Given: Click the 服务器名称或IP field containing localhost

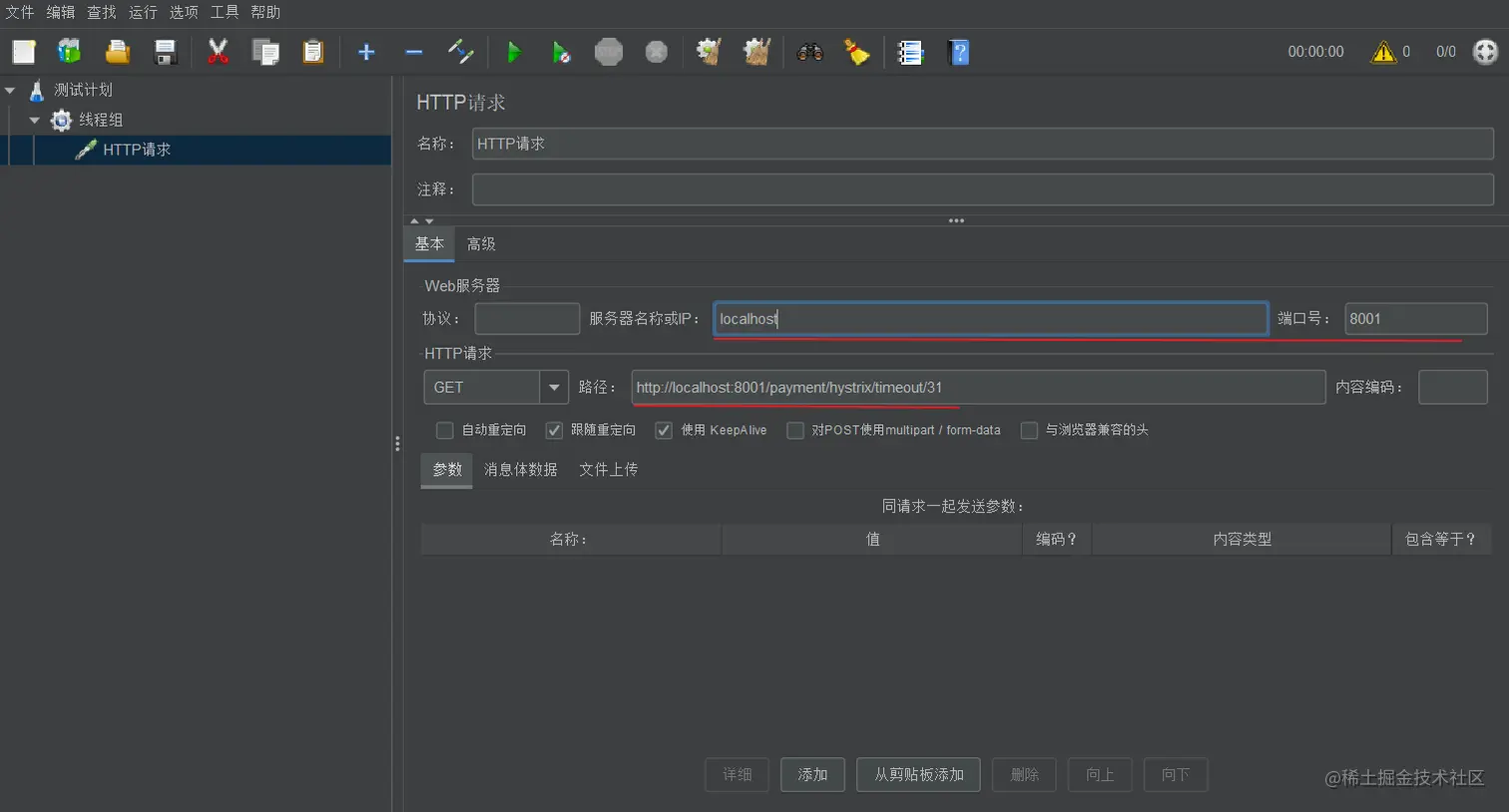Looking at the screenshot, I should [991, 318].
